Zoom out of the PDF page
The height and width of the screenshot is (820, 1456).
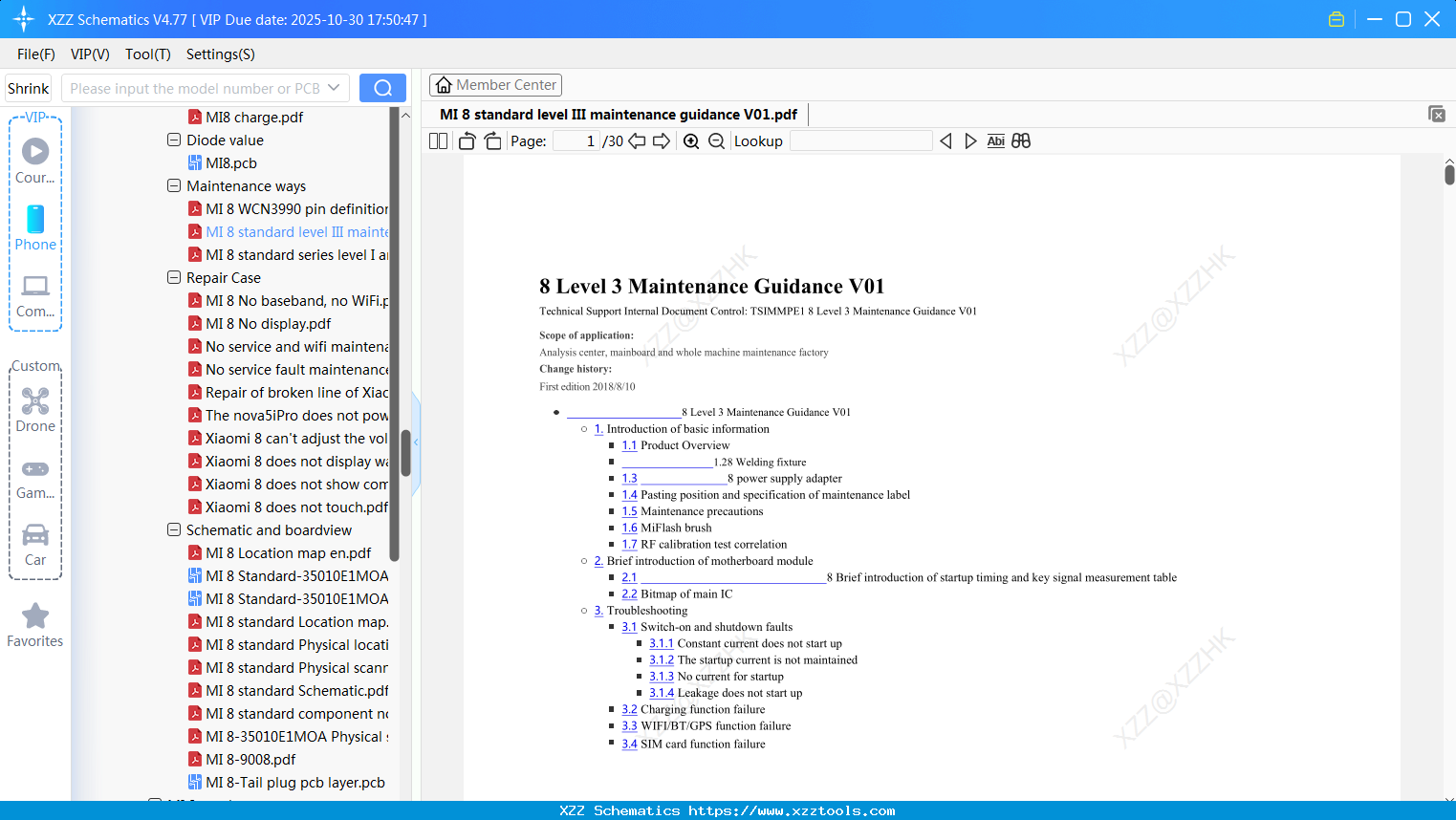tap(715, 140)
